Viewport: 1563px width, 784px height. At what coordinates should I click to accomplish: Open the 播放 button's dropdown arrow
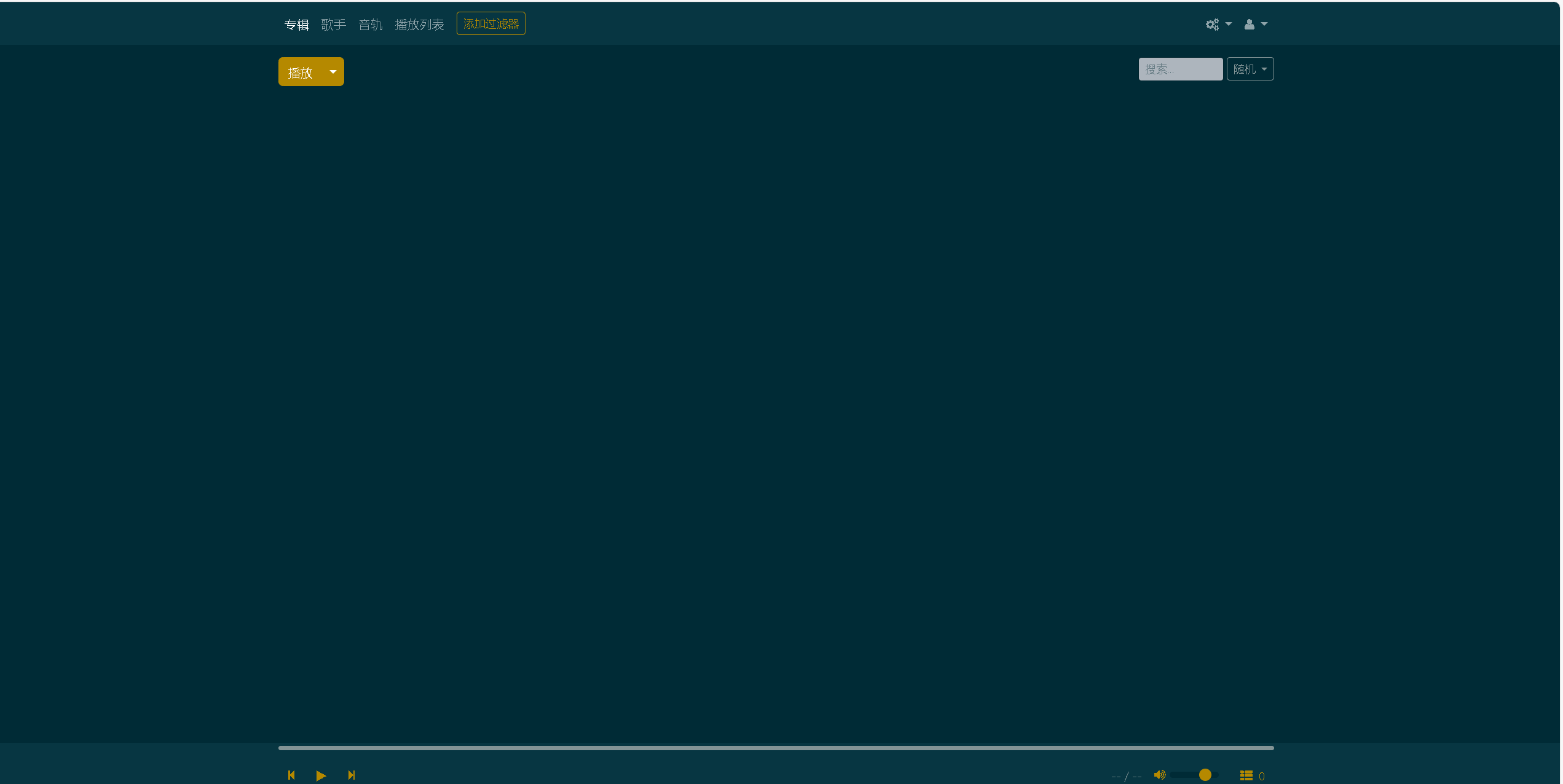333,72
